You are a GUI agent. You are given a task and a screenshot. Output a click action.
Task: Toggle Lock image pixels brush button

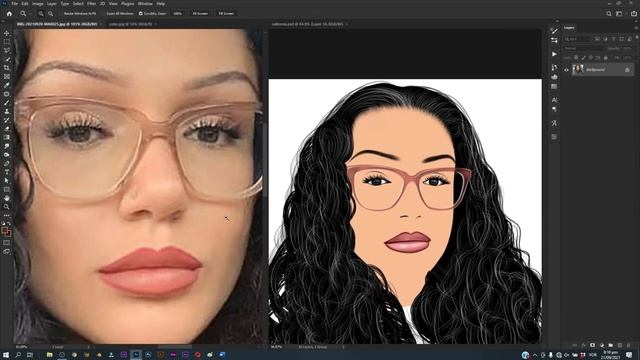coord(583,58)
